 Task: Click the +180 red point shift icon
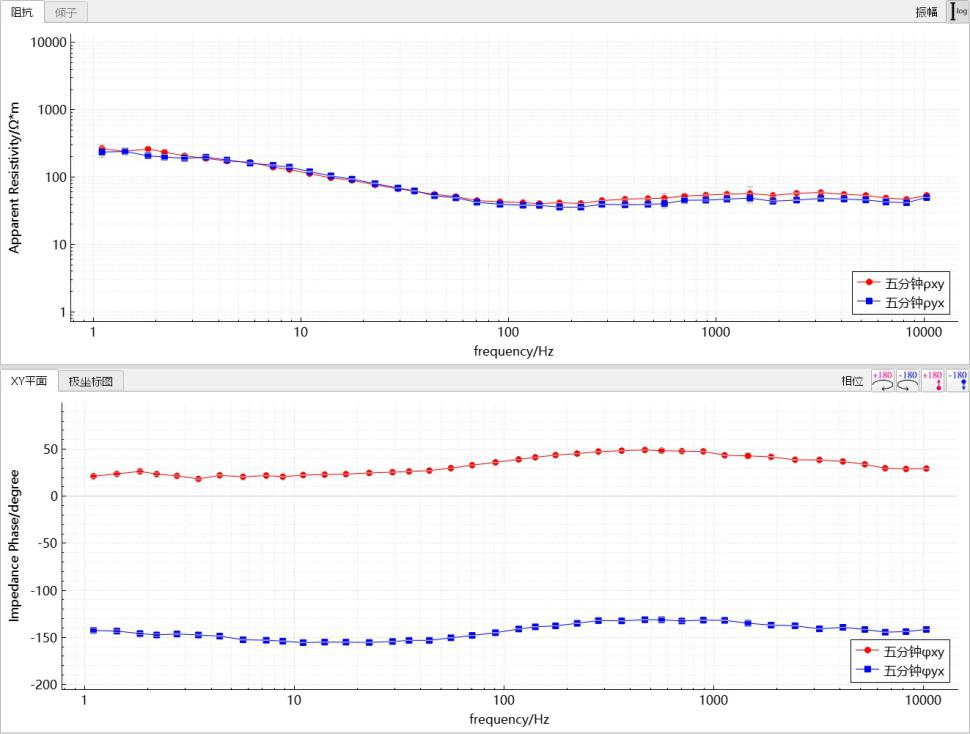(x=933, y=380)
